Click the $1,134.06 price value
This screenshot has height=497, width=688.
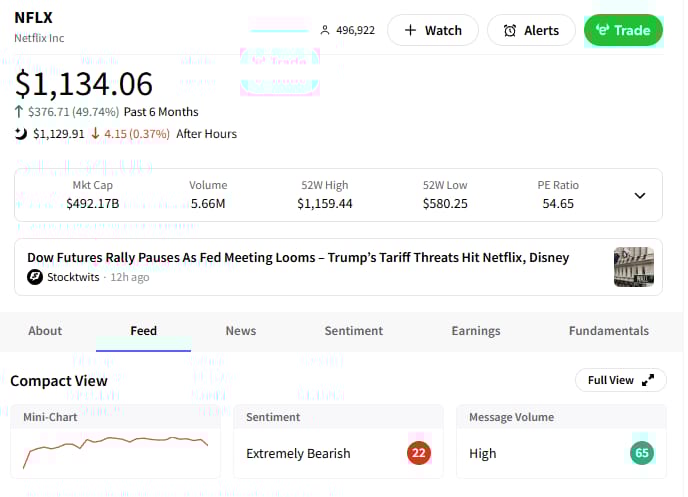(x=84, y=84)
